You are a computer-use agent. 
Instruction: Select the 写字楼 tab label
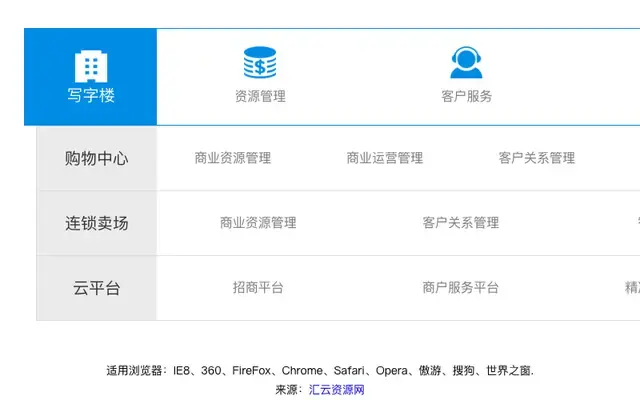[x=91, y=96]
